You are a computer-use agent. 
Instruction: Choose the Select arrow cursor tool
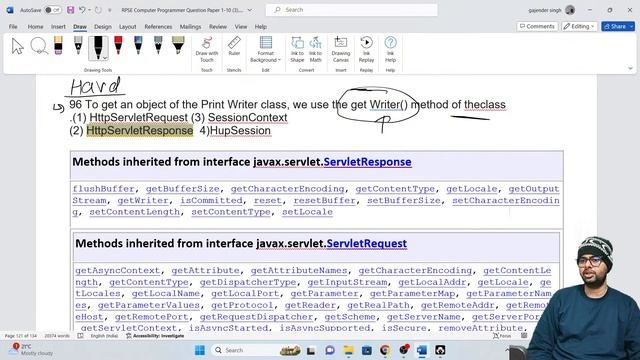(x=18, y=46)
